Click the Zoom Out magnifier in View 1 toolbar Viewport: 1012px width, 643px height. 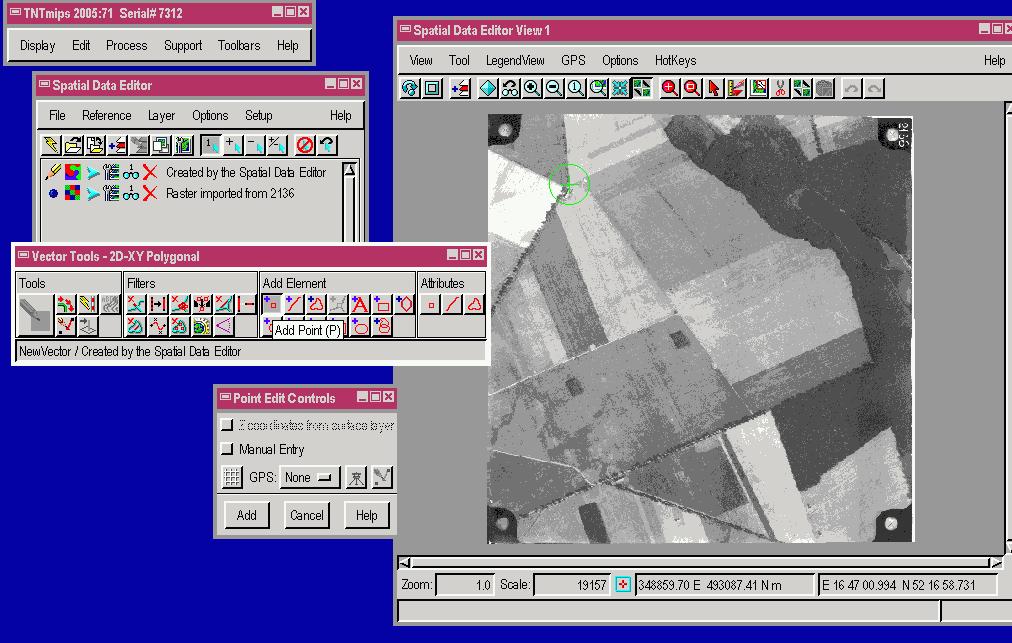[554, 88]
